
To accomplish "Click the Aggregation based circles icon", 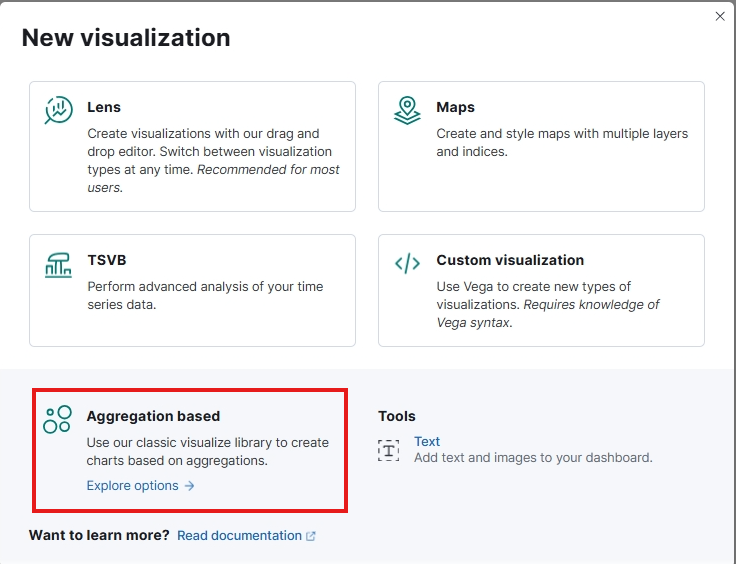I will [58, 419].
